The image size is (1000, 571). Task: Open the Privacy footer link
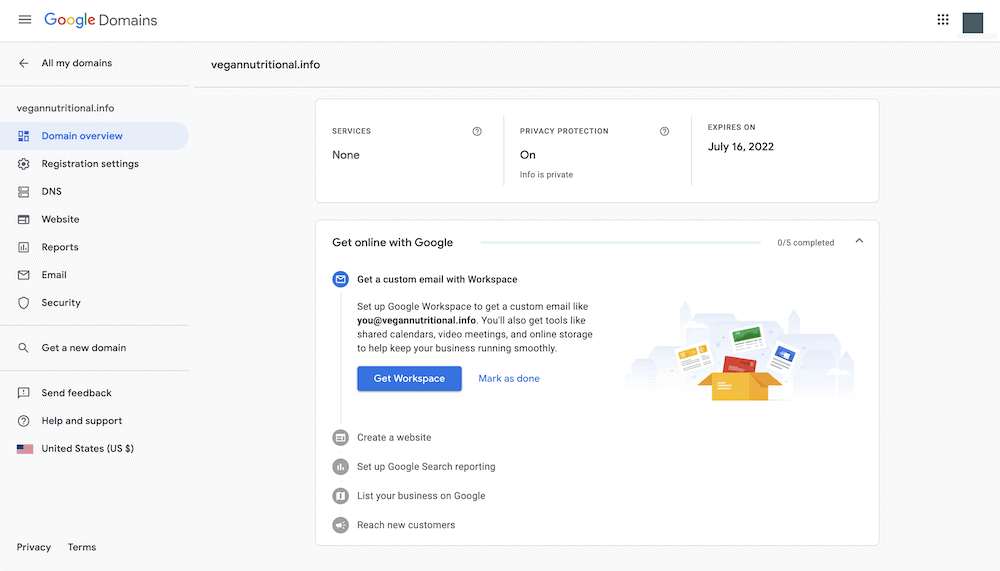[34, 547]
